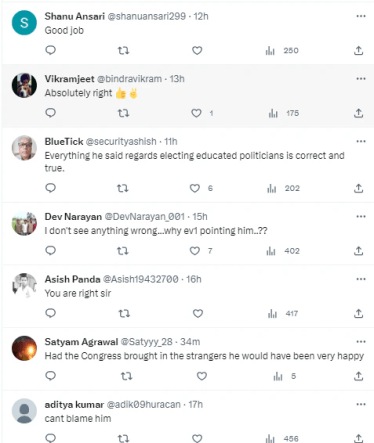Click Vikramjeet's profile avatar
The width and height of the screenshot is (374, 443).
tap(24, 85)
